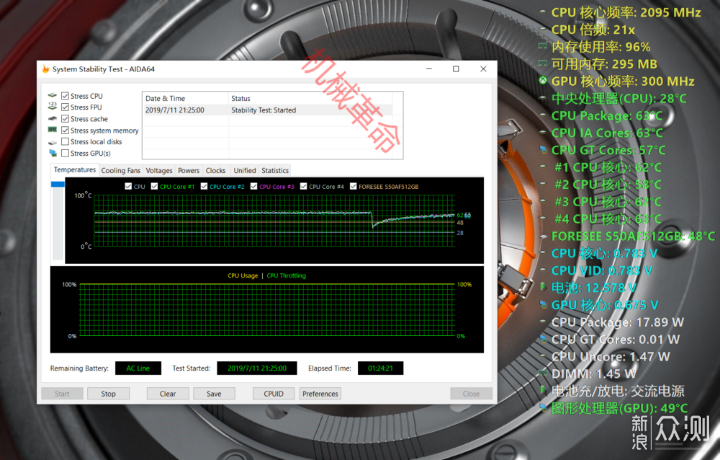
Task: Click the Date & Time column header
Action: tap(186, 98)
